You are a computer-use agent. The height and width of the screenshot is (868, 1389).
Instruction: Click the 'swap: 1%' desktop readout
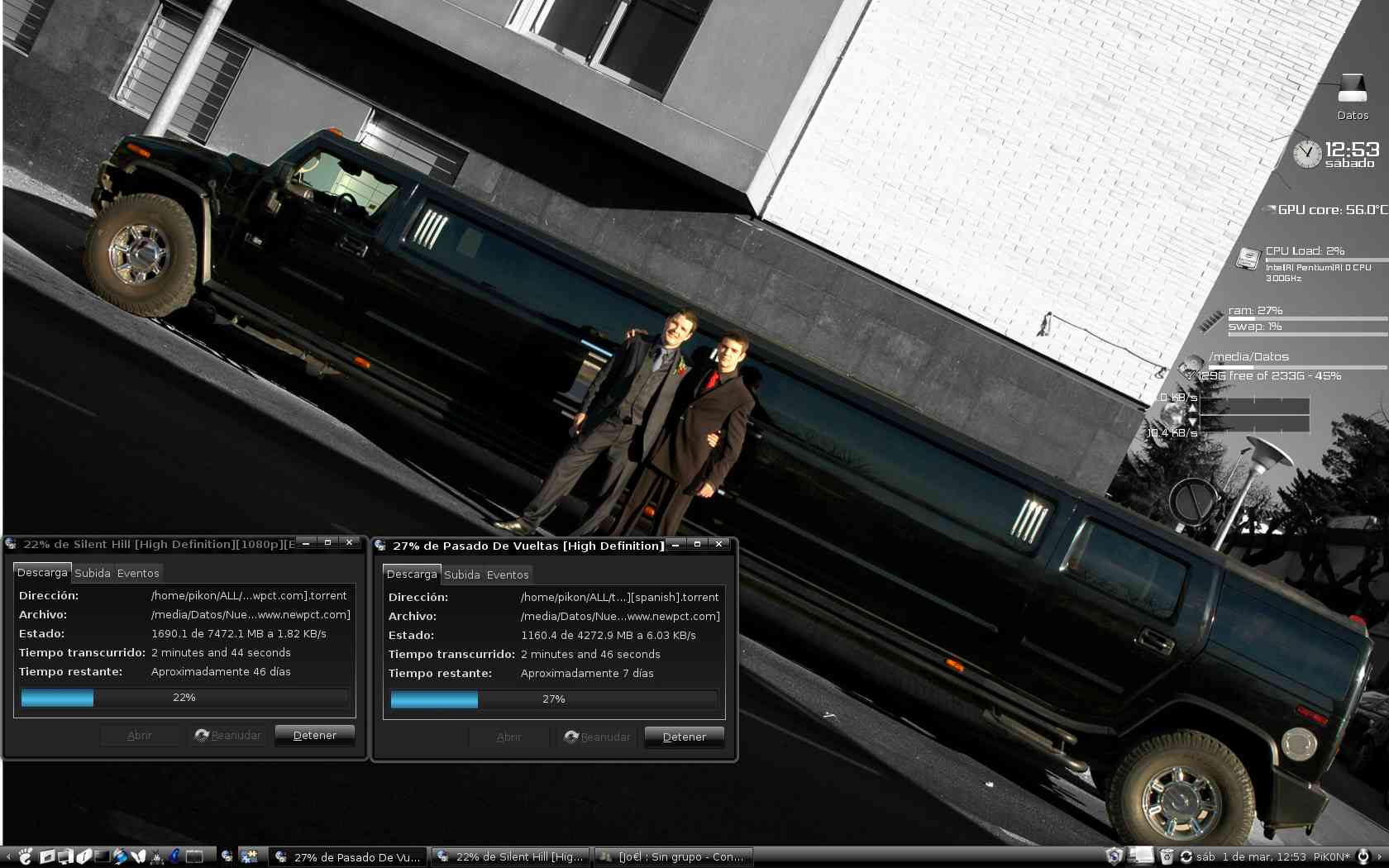pyautogui.click(x=1255, y=327)
